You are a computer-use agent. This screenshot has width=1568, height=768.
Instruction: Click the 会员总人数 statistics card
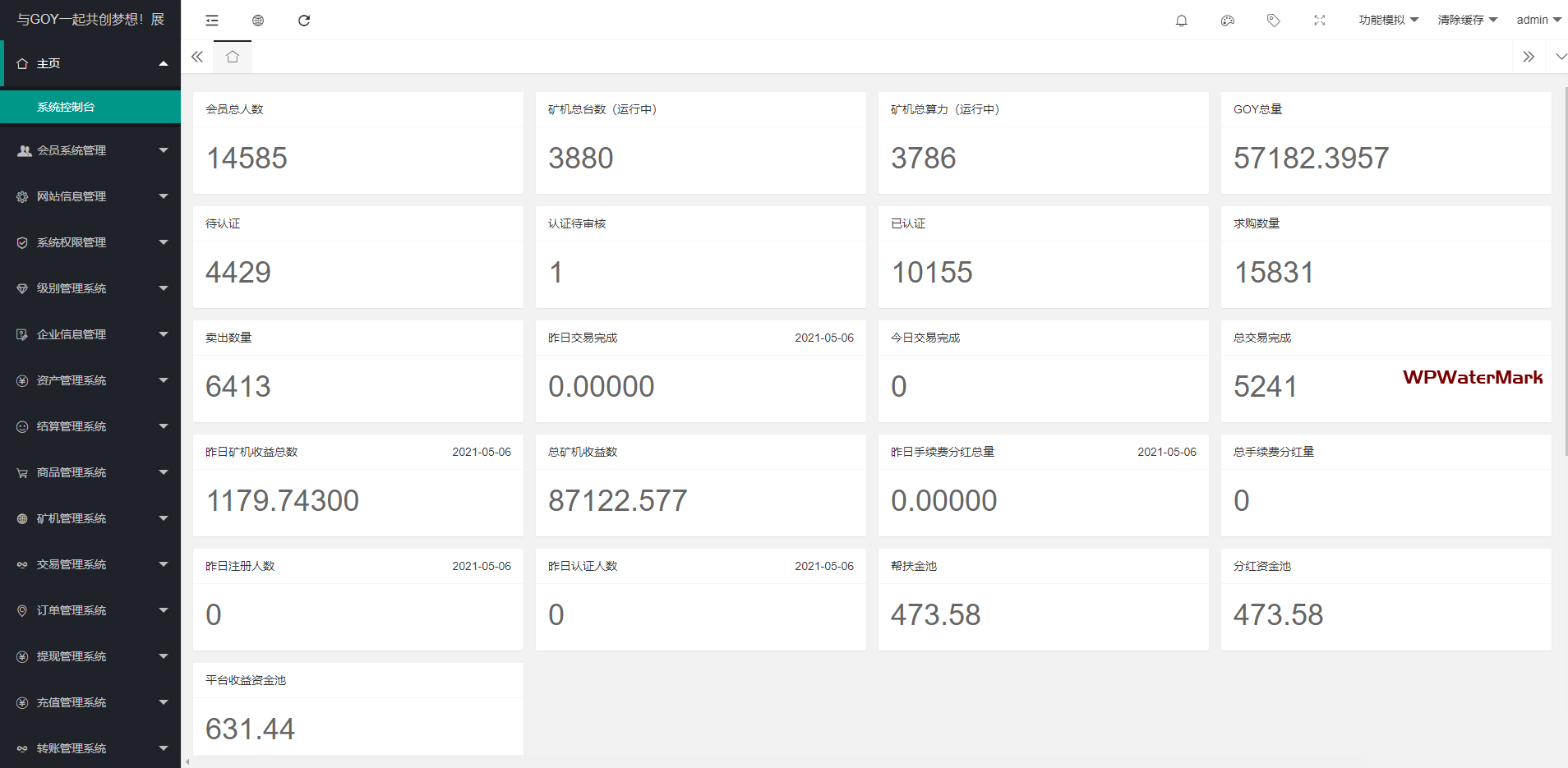357,143
